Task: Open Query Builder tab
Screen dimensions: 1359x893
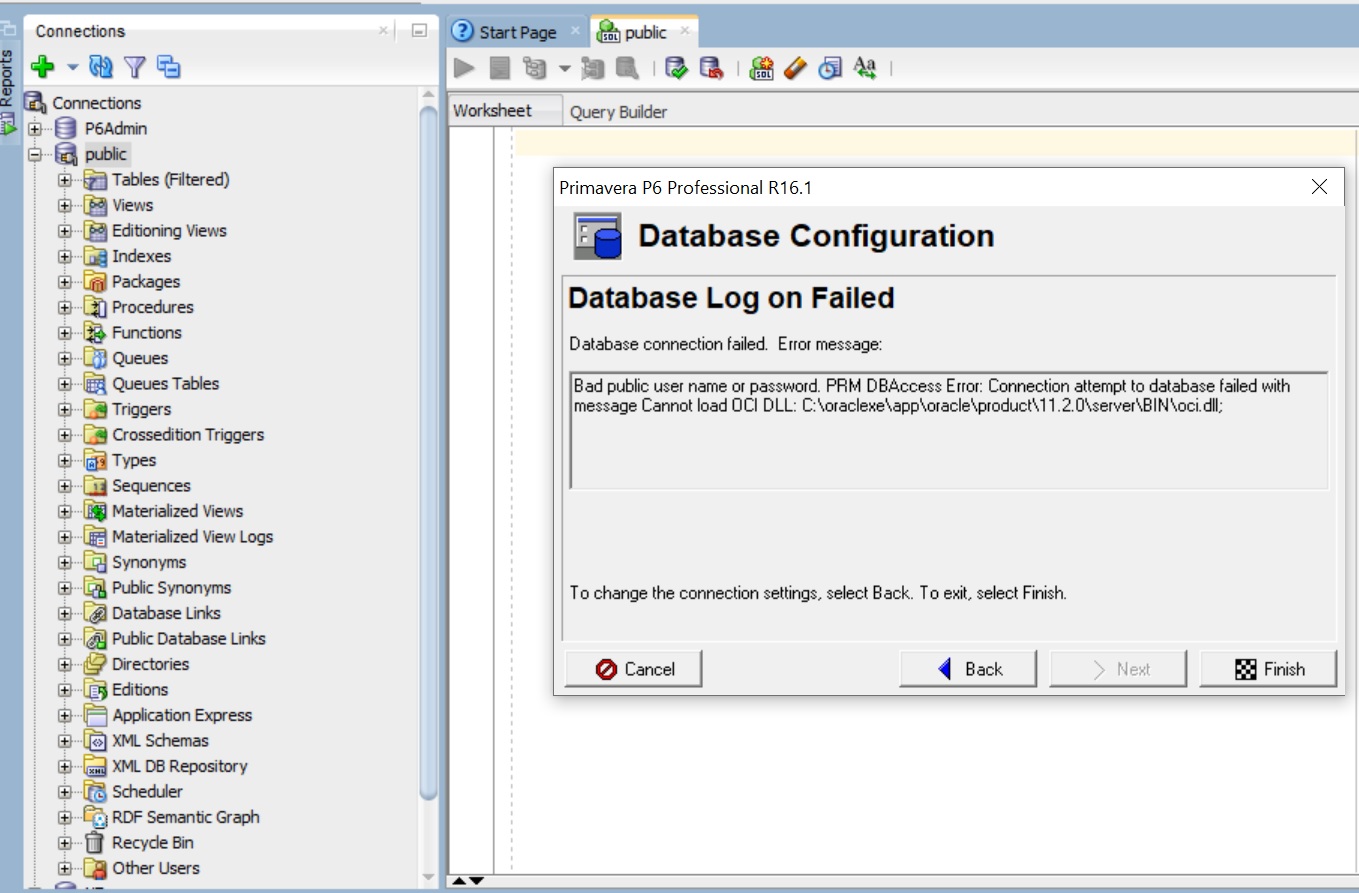Action: pyautogui.click(x=618, y=112)
